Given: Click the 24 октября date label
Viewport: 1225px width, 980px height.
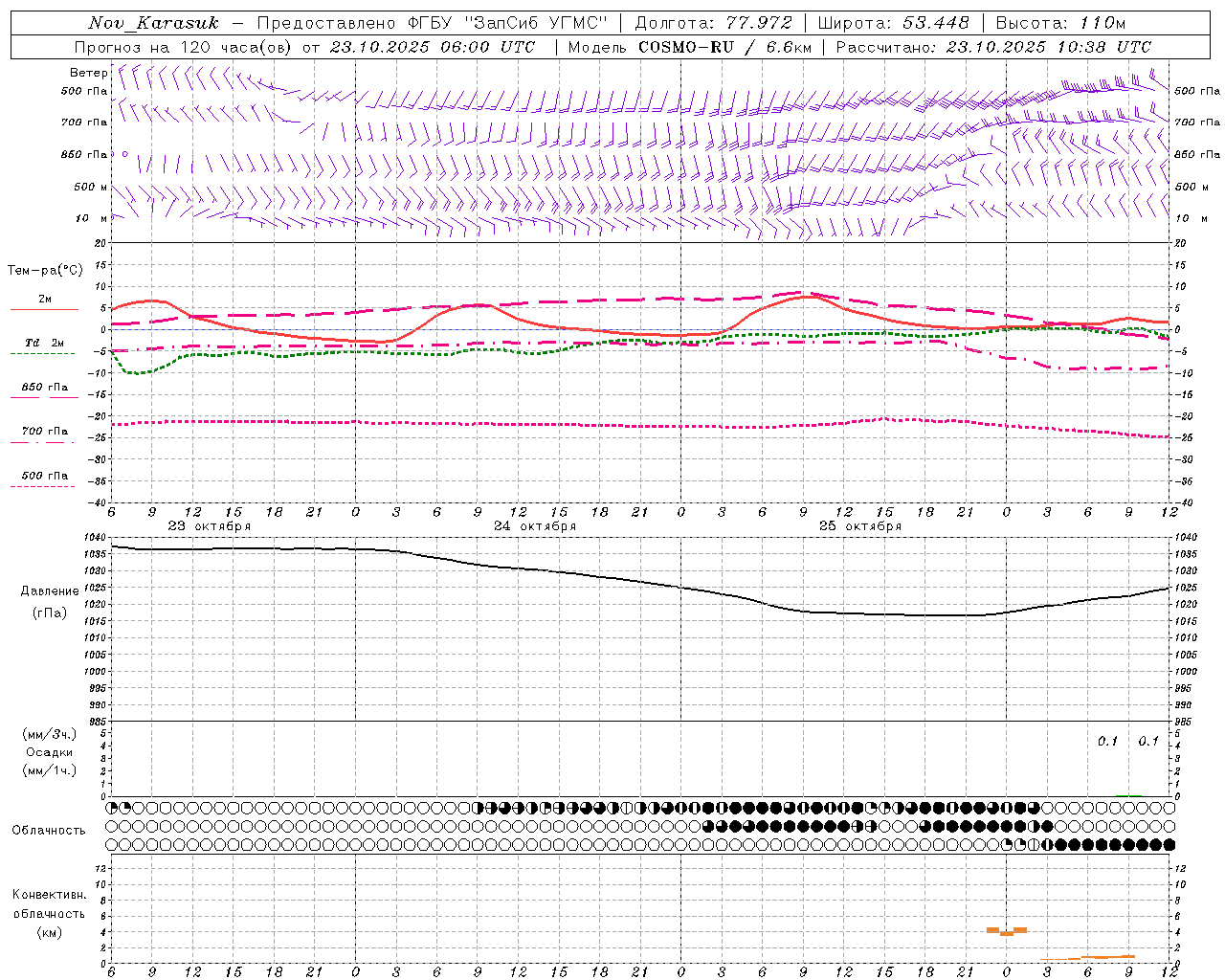Looking at the screenshot, I should [x=535, y=525].
